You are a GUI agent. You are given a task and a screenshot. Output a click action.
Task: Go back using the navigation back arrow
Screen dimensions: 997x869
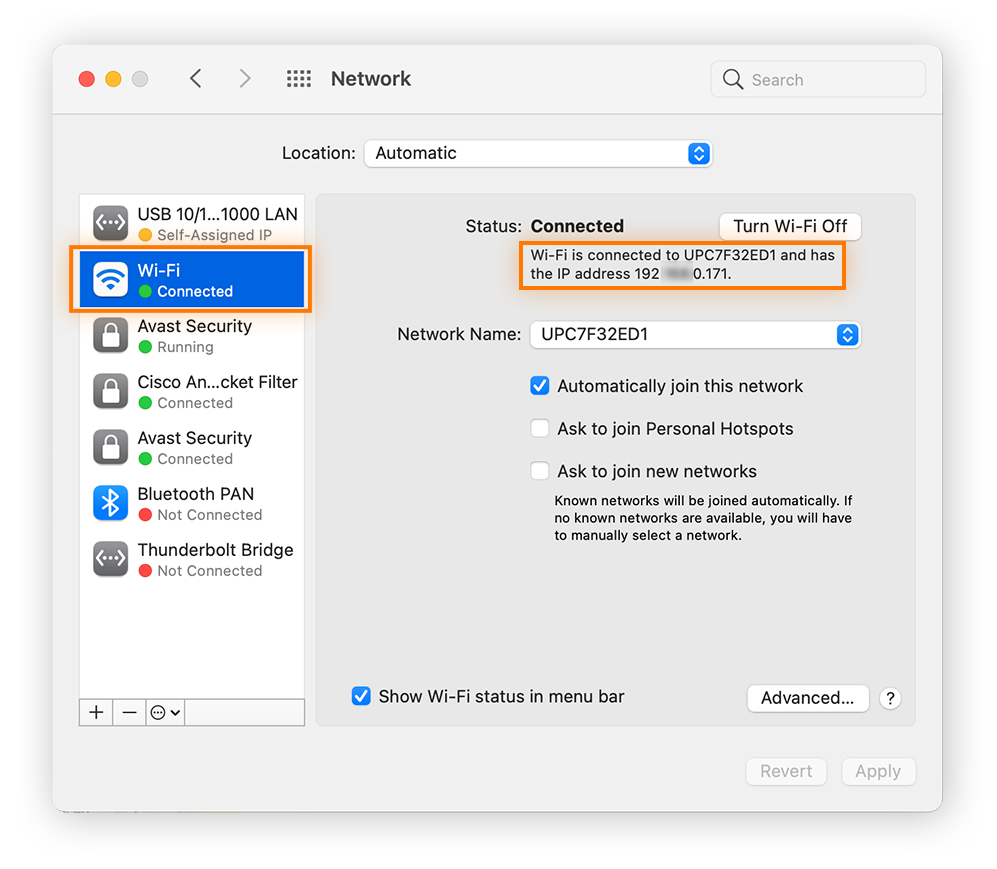click(x=196, y=78)
